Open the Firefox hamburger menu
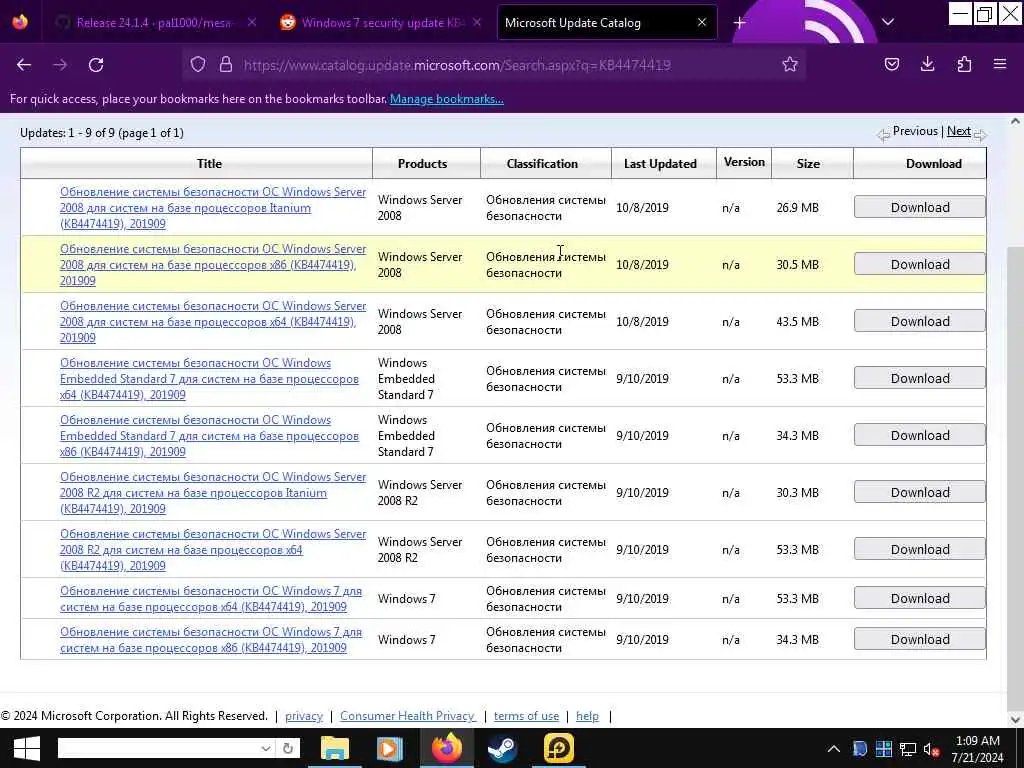1024x768 pixels. coord(1000,64)
